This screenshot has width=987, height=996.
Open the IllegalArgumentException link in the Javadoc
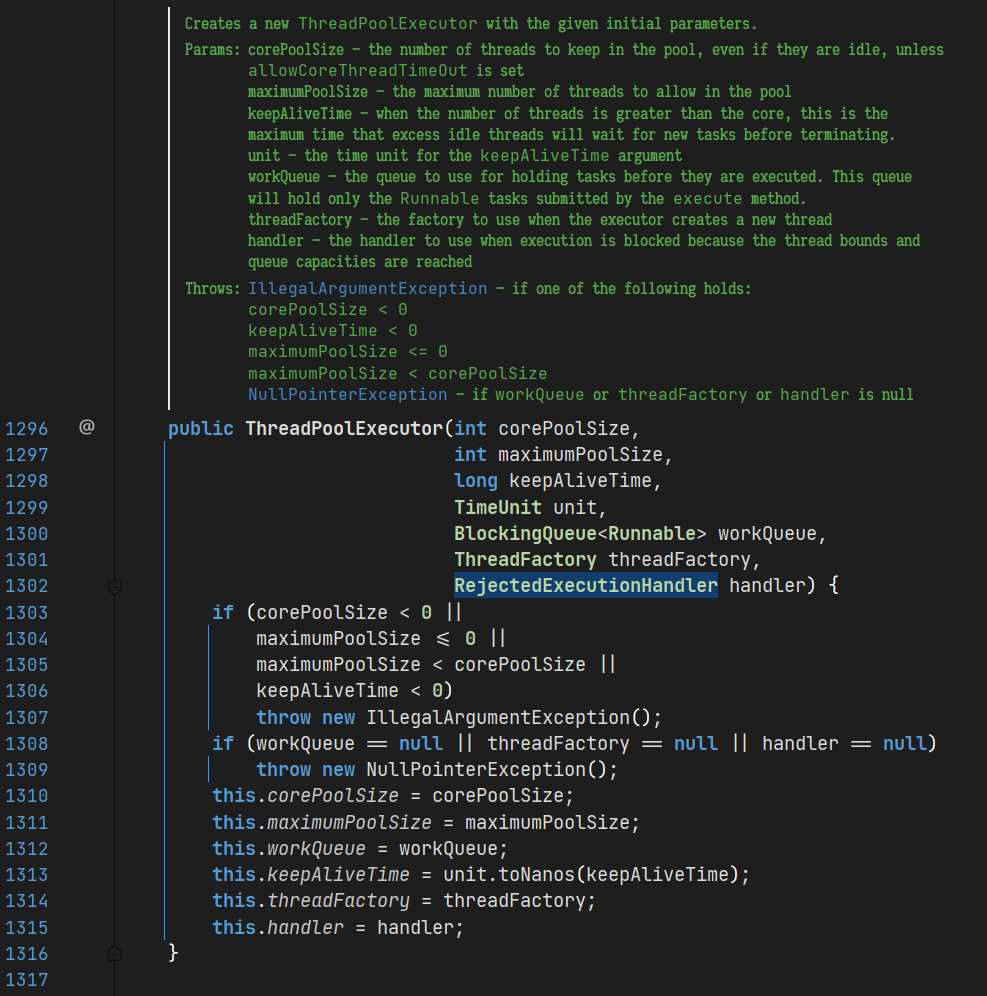pyautogui.click(x=368, y=288)
